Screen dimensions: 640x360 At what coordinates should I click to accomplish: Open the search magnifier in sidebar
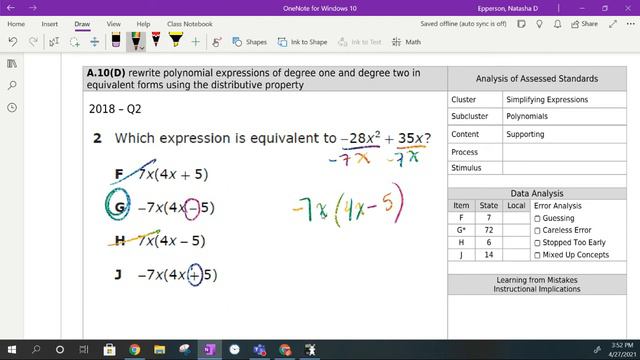pos(12,85)
